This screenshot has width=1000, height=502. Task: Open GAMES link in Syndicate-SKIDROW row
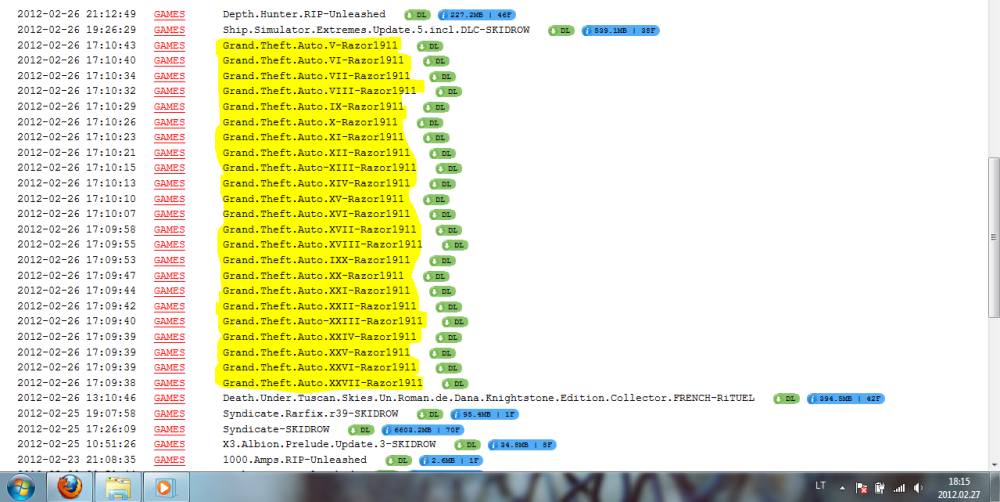169,429
